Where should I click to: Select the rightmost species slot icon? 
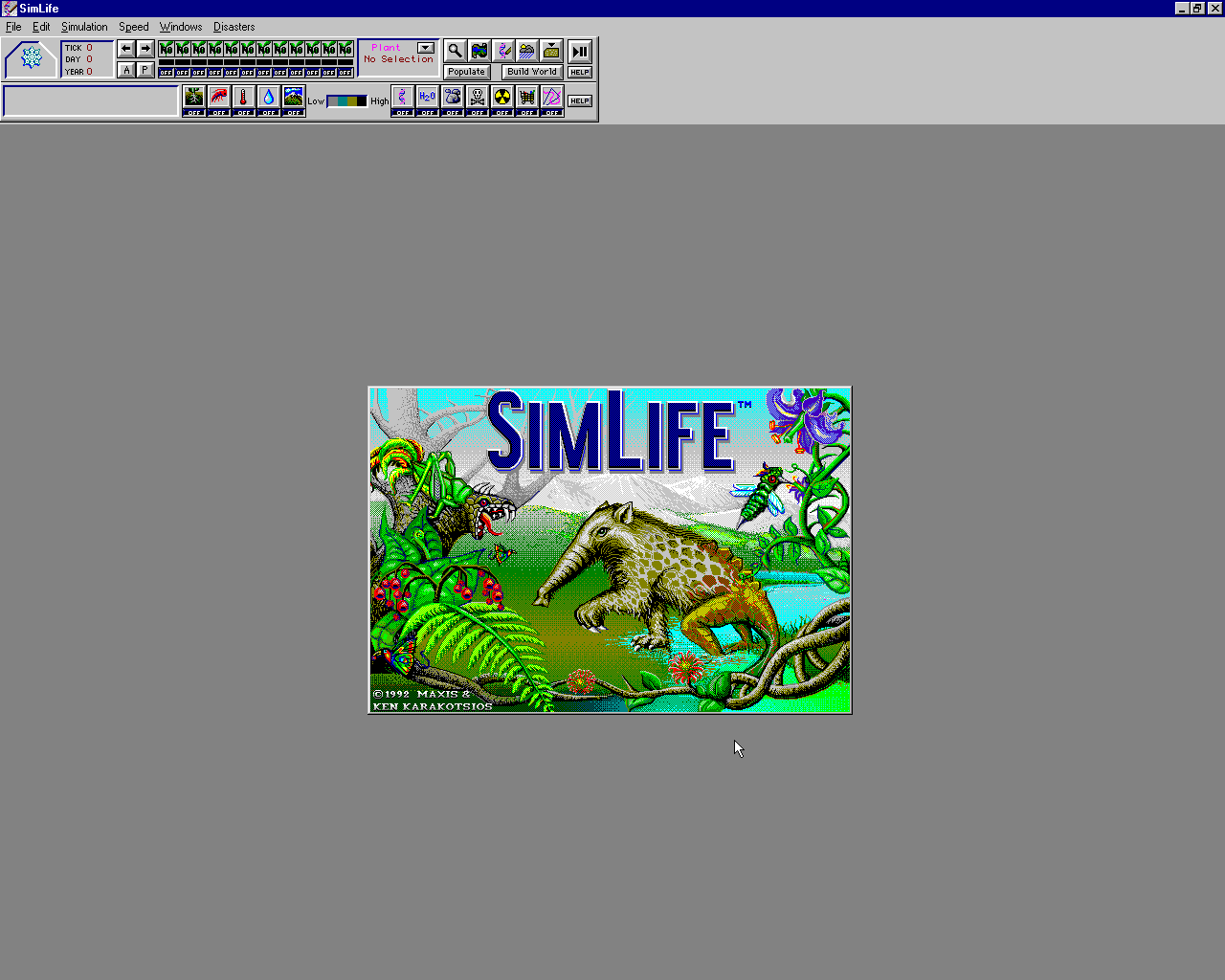click(345, 49)
